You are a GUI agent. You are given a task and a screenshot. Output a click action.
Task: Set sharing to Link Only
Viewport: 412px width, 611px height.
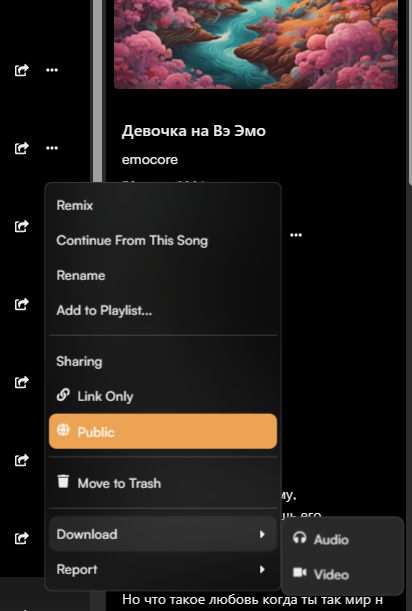[x=163, y=396]
